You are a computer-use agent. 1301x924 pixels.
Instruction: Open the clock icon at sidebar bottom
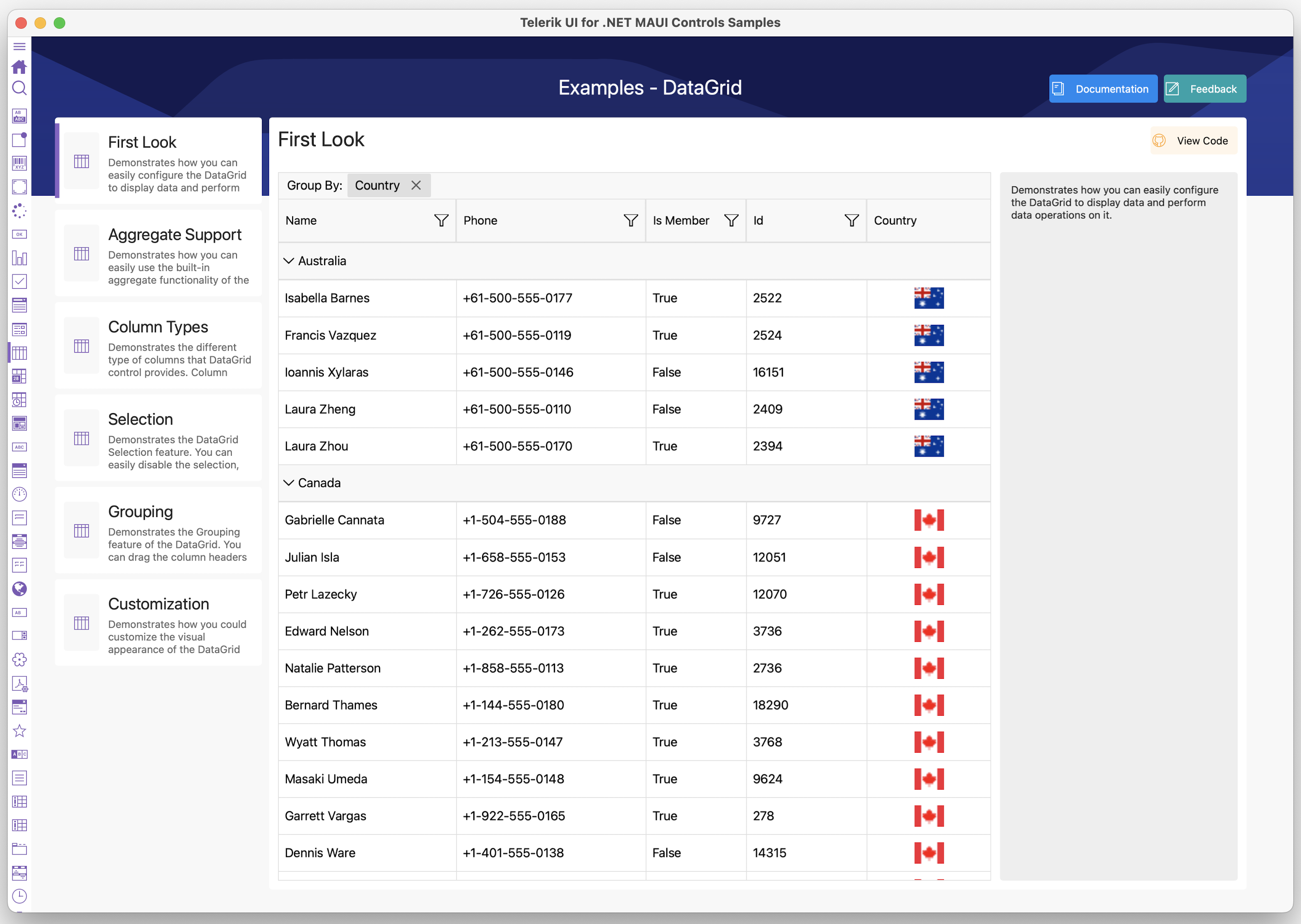click(x=19, y=896)
